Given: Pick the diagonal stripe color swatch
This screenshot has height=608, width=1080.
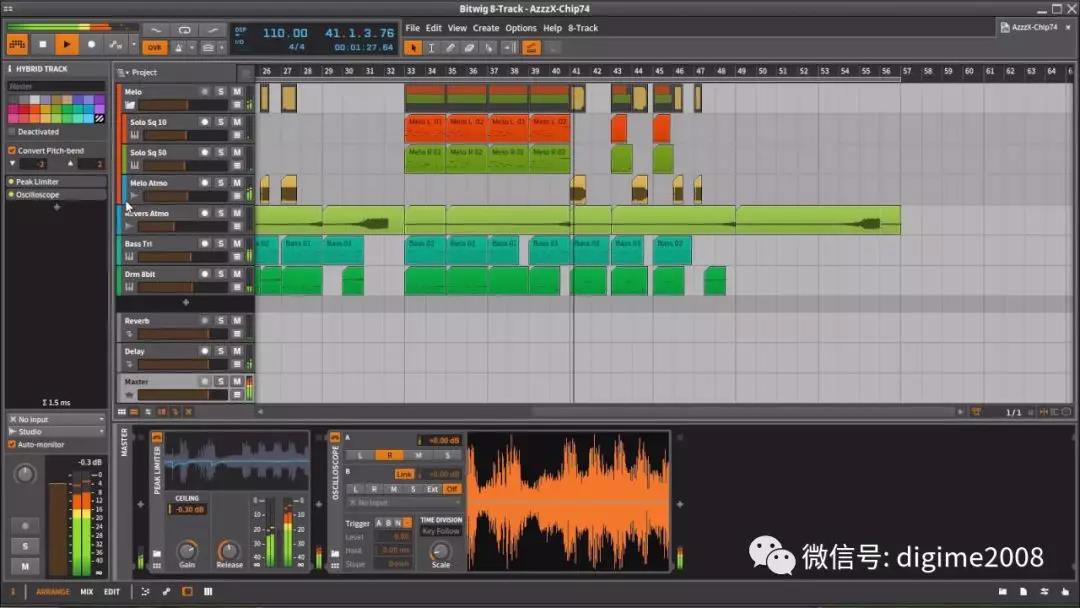Looking at the screenshot, I should pyautogui.click(x=100, y=118).
